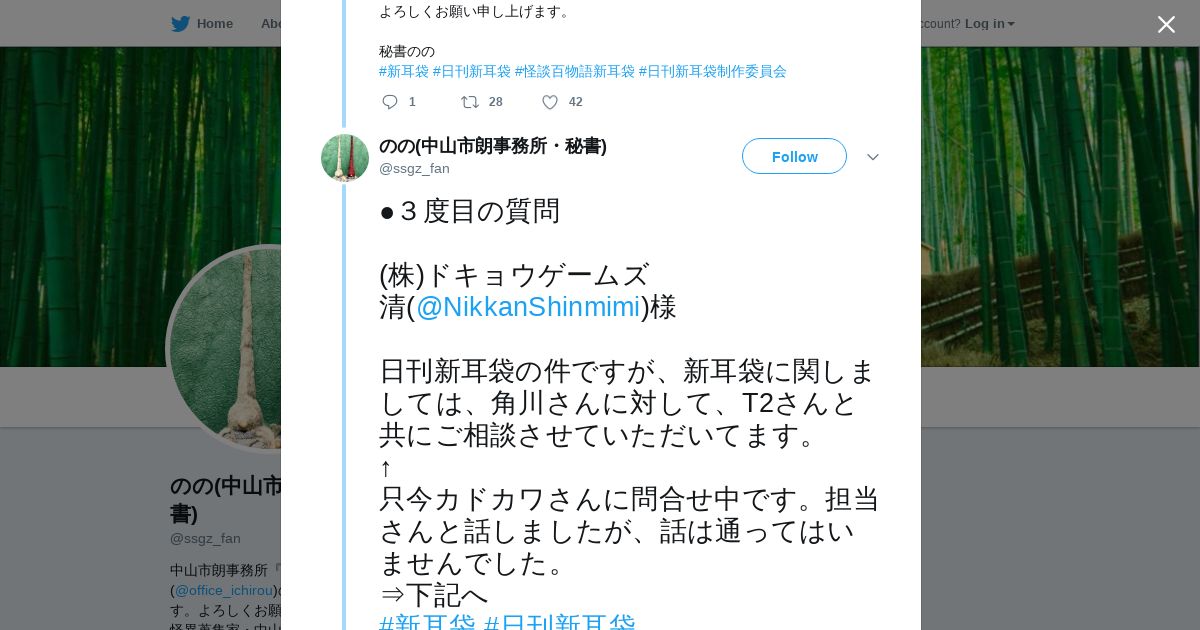Screen dimensions: 1200x630
Task: Open the @NikkanShinmimi mention link
Action: point(528,307)
